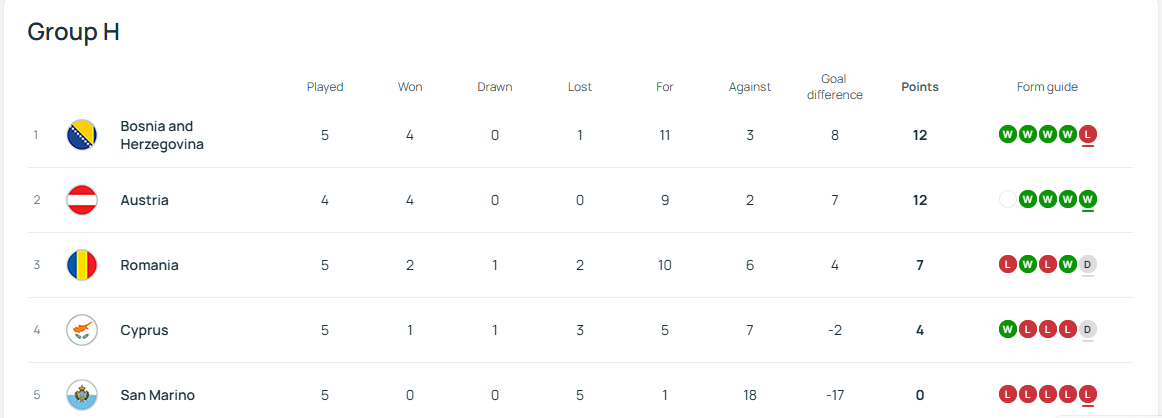This screenshot has height=418, width=1162.
Task: Click the Bosnia and Herzegovina flag icon
Action: pyautogui.click(x=82, y=135)
